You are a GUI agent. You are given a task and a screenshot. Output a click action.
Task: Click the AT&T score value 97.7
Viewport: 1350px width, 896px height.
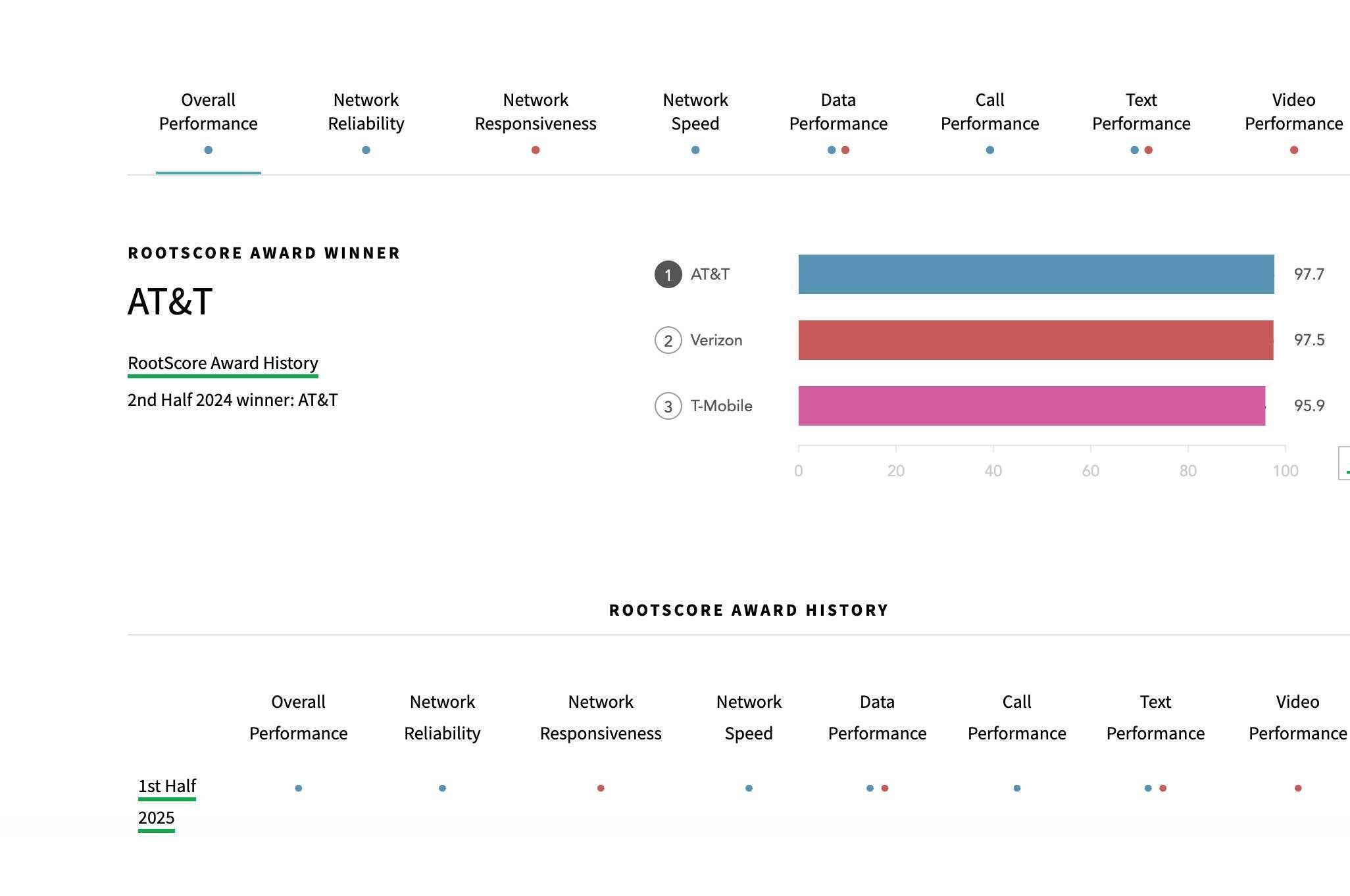[x=1309, y=274]
